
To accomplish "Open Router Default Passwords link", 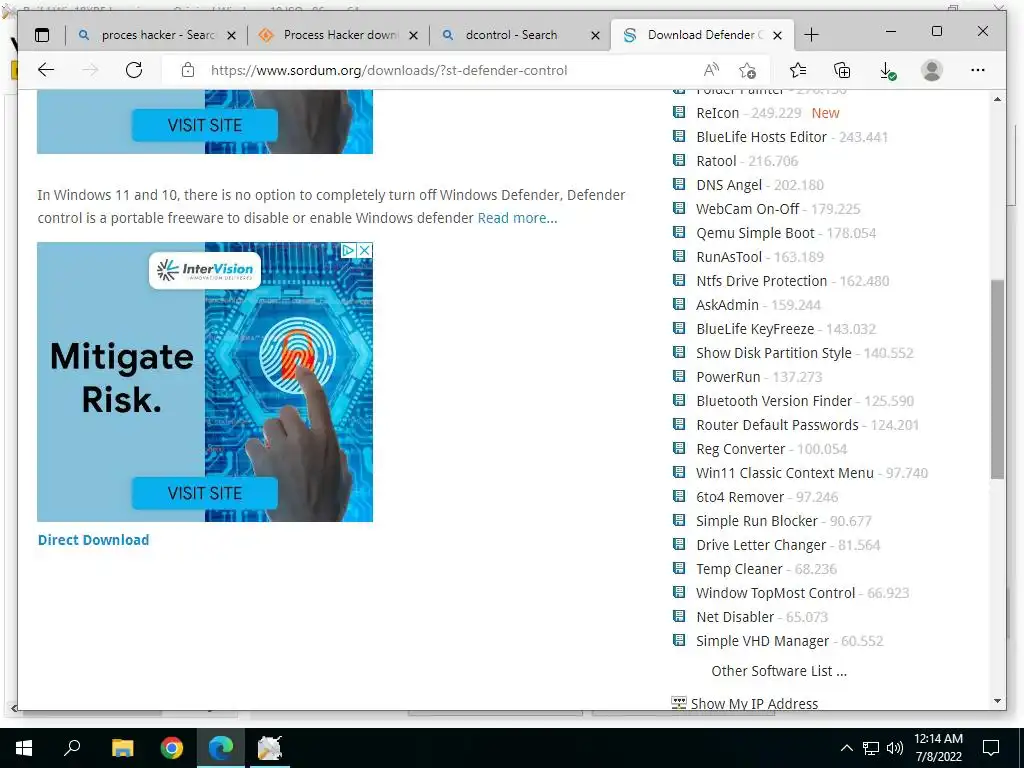I will pyautogui.click(x=777, y=425).
